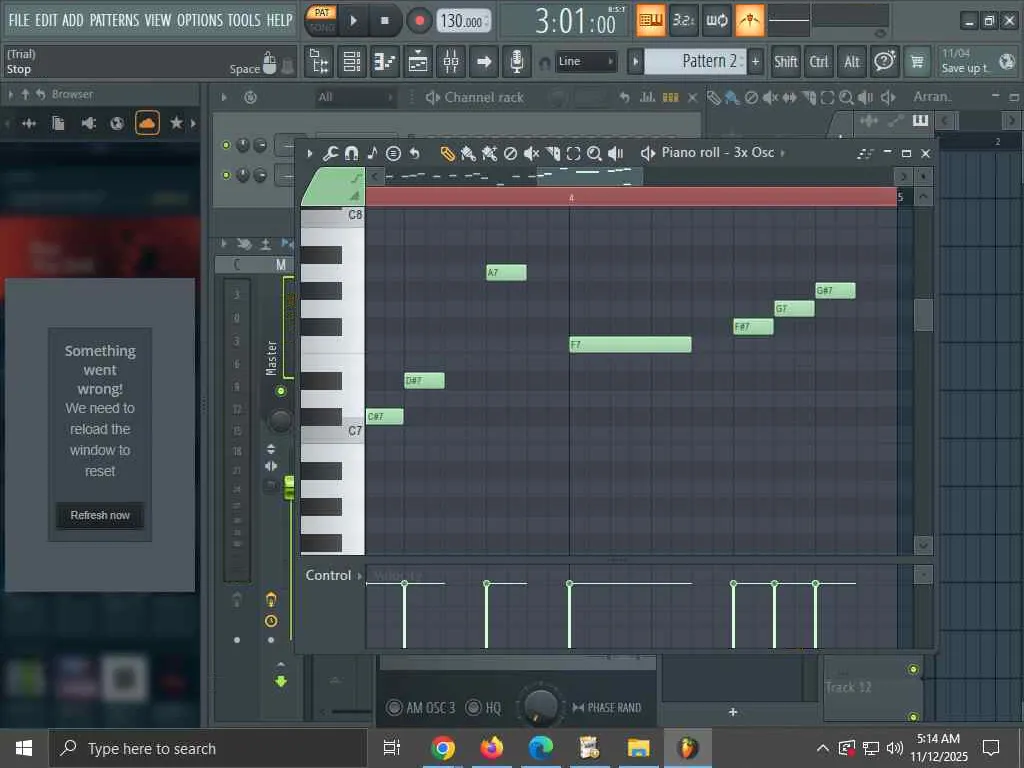The image size is (1024, 768).
Task: Click the 130.000 tempo field
Action: [462, 21]
